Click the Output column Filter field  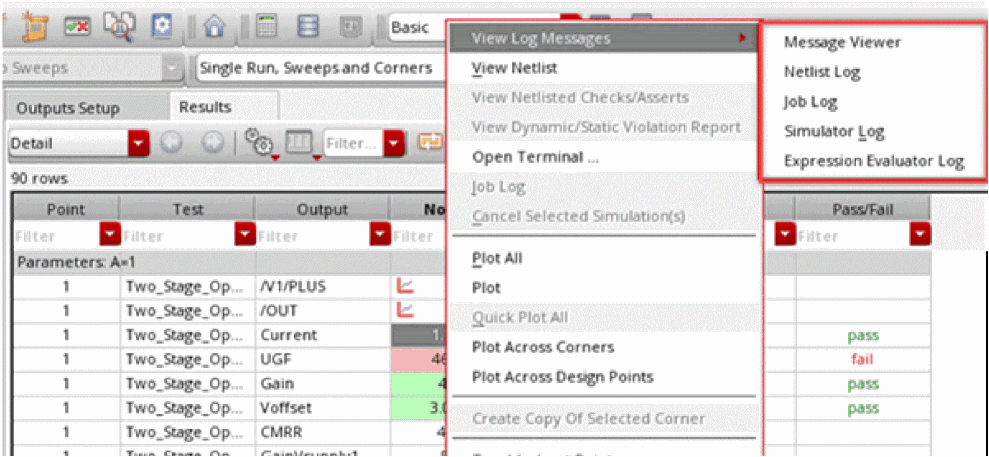tap(313, 237)
